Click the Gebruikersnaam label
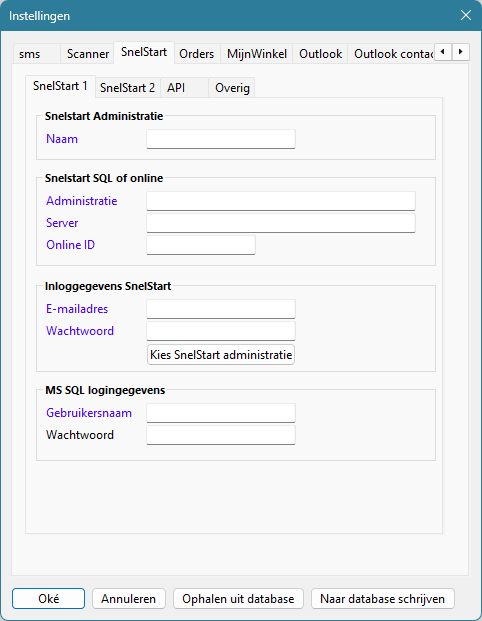The width and height of the screenshot is (482, 621). 89,413
